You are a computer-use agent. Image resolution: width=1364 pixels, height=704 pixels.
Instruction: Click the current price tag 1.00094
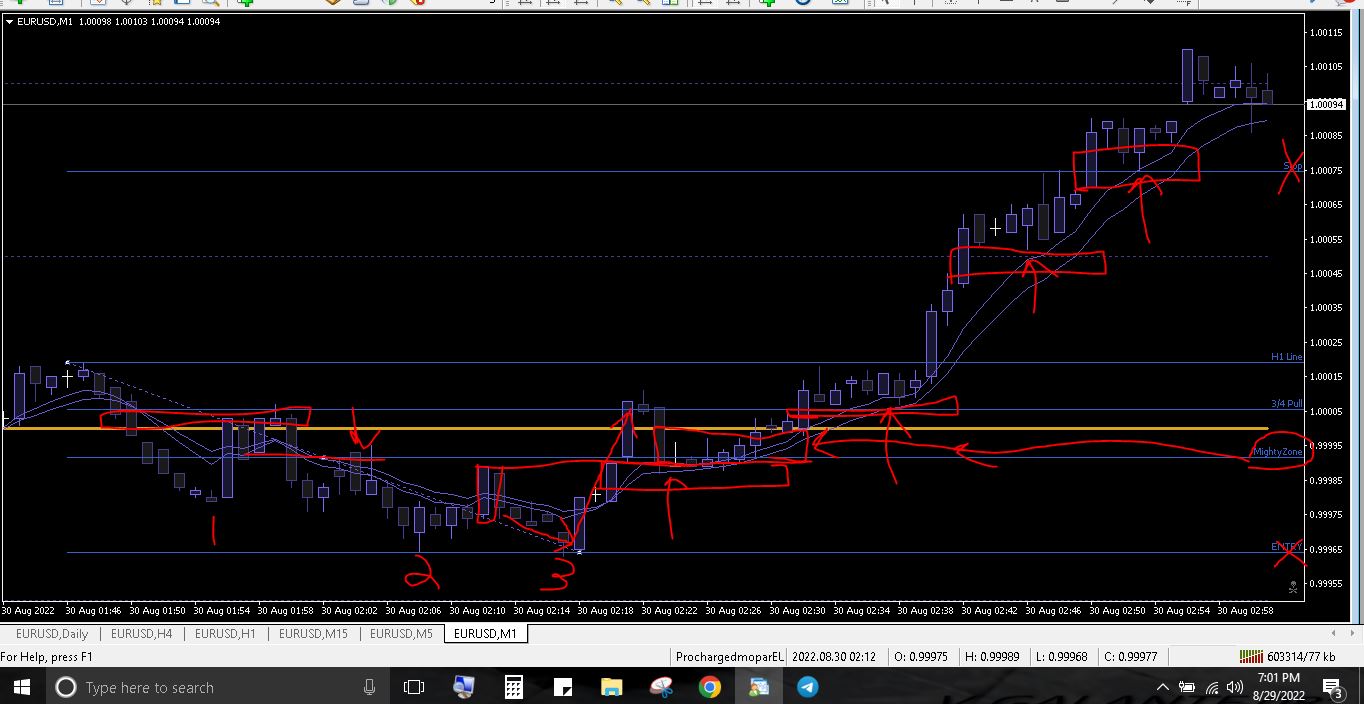coord(1325,104)
